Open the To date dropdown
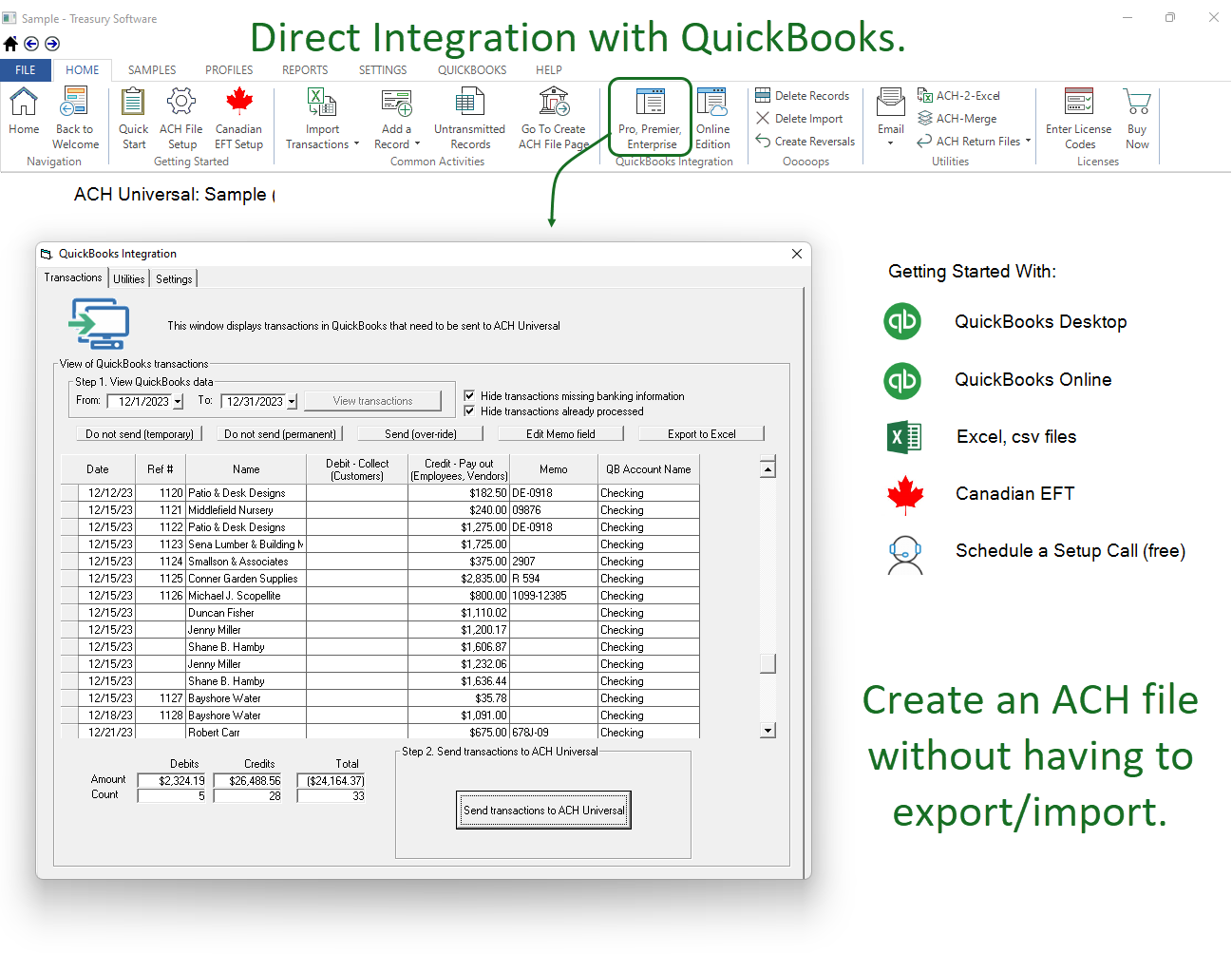 292,402
